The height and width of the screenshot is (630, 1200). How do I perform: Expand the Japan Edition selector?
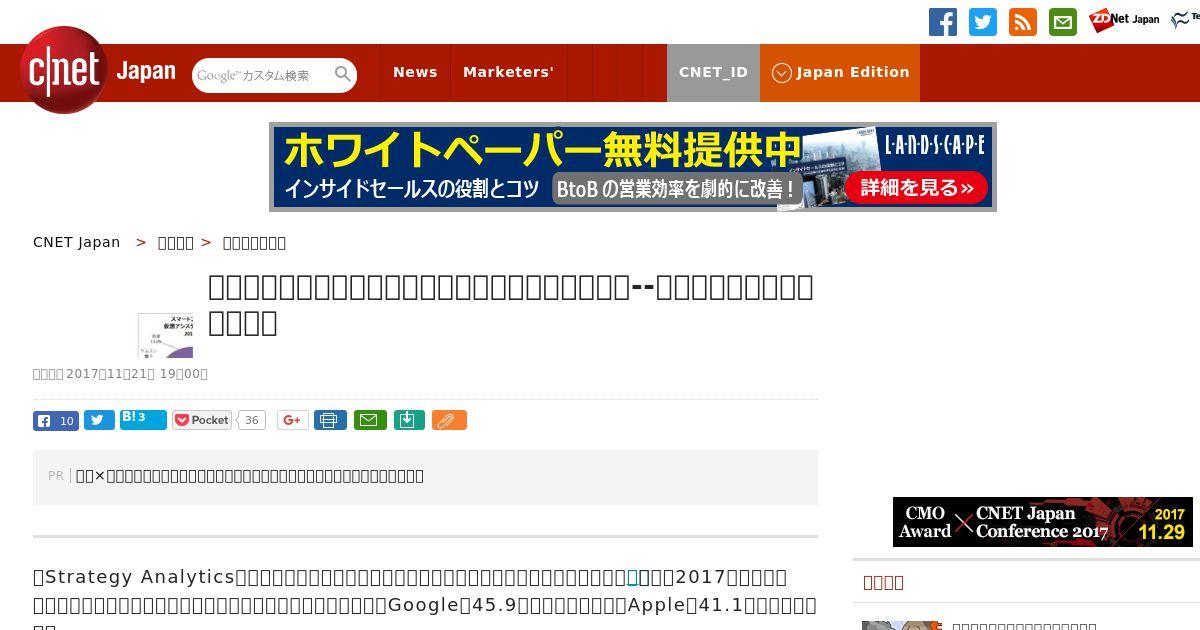pos(840,72)
